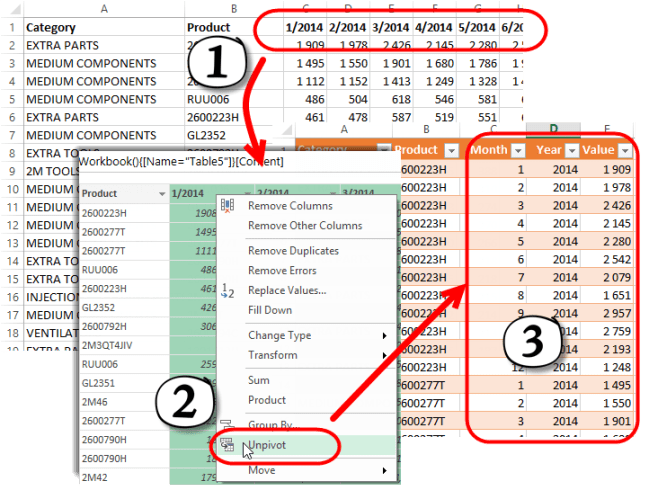
Task: Select Remove Columns menu entry
Action: pyautogui.click(x=290, y=206)
